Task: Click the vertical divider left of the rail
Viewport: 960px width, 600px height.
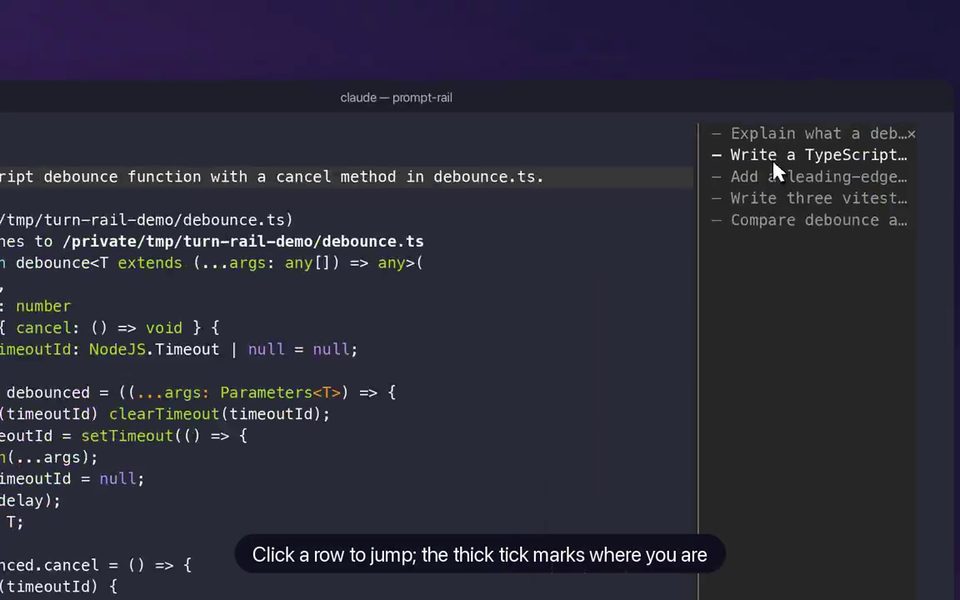Action: 698,361
